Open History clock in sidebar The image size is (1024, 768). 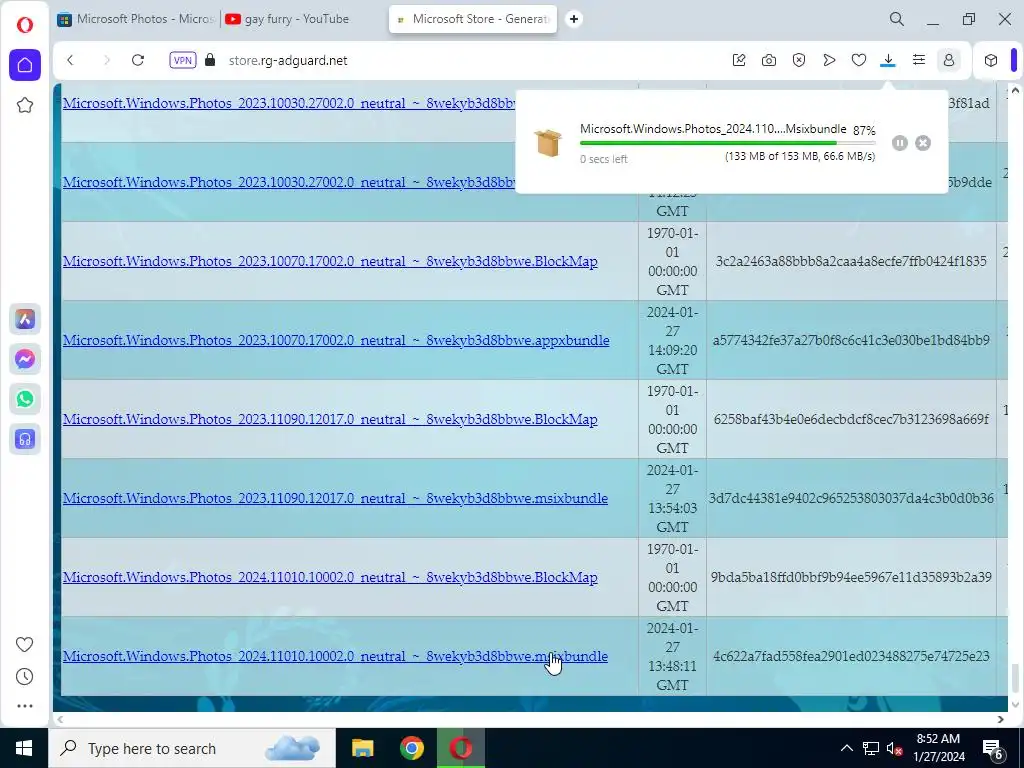pyautogui.click(x=25, y=677)
